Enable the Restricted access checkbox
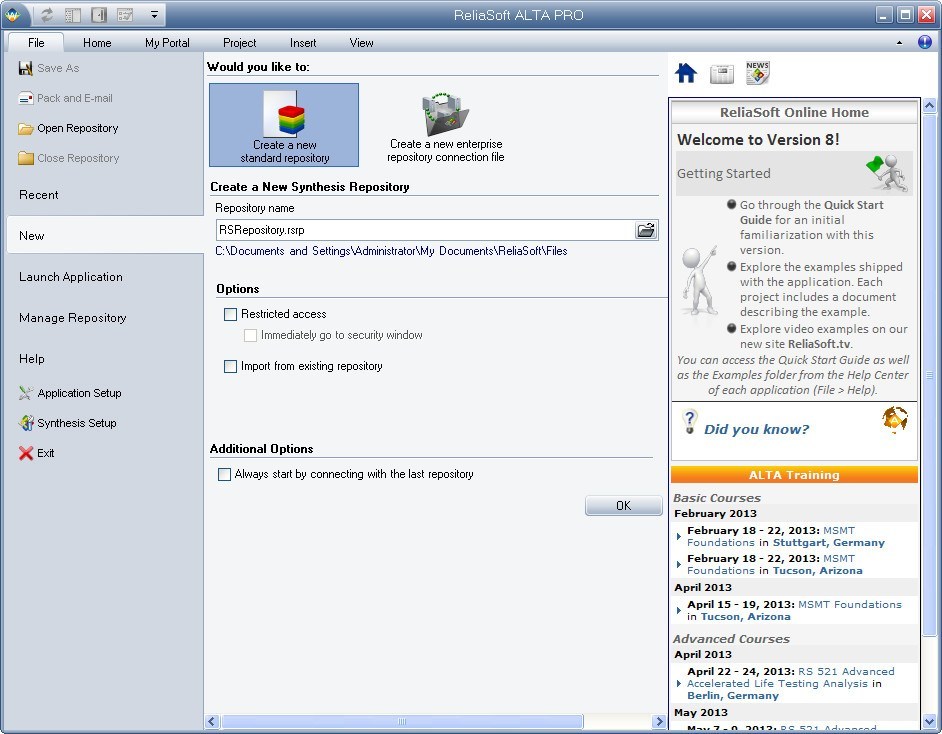942x734 pixels. (x=230, y=314)
